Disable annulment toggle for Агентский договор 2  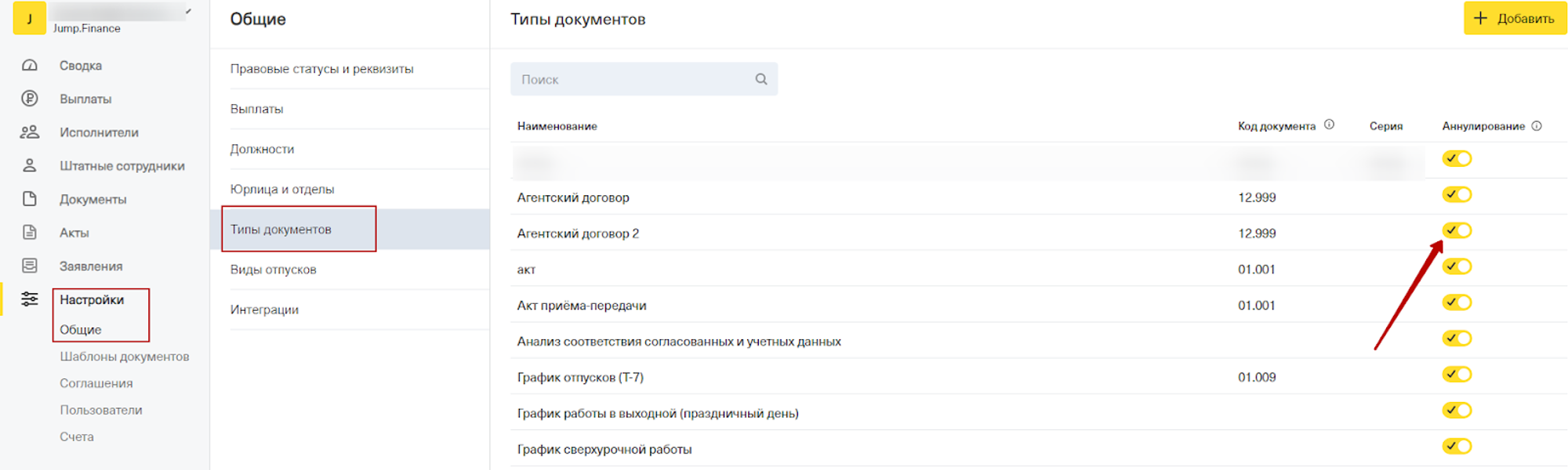pos(1457,230)
